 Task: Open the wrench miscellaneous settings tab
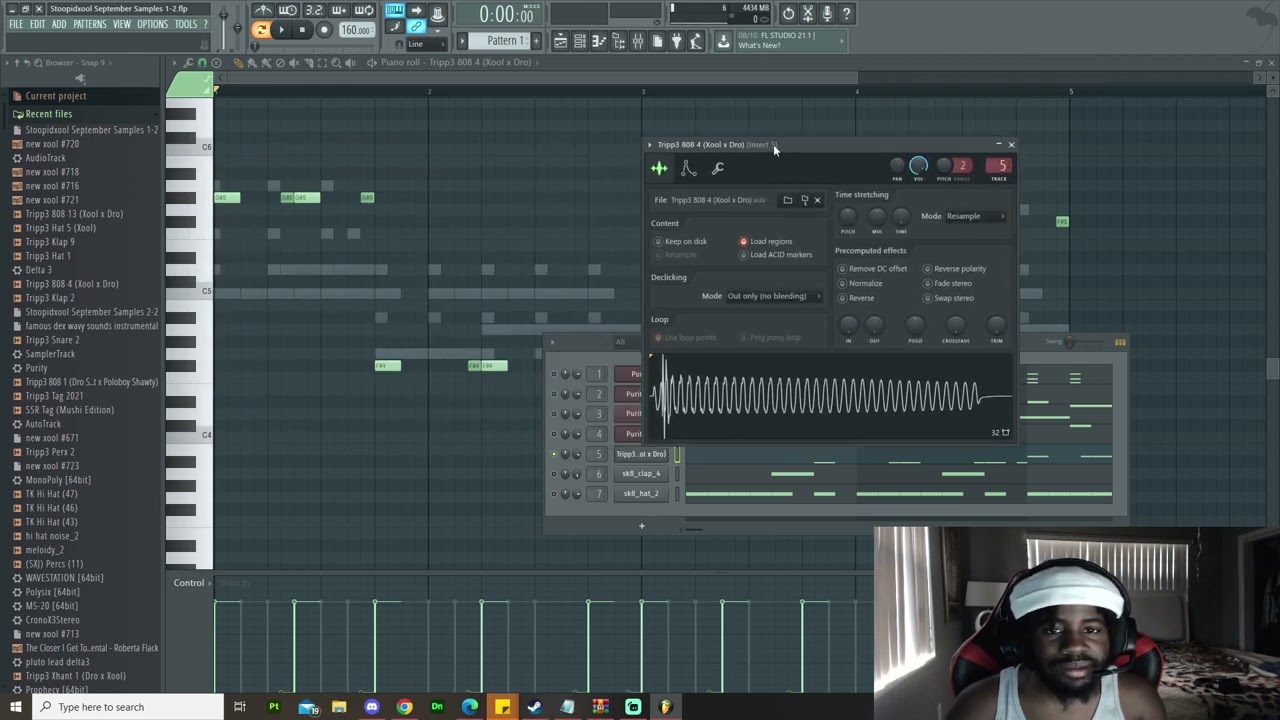pos(717,168)
